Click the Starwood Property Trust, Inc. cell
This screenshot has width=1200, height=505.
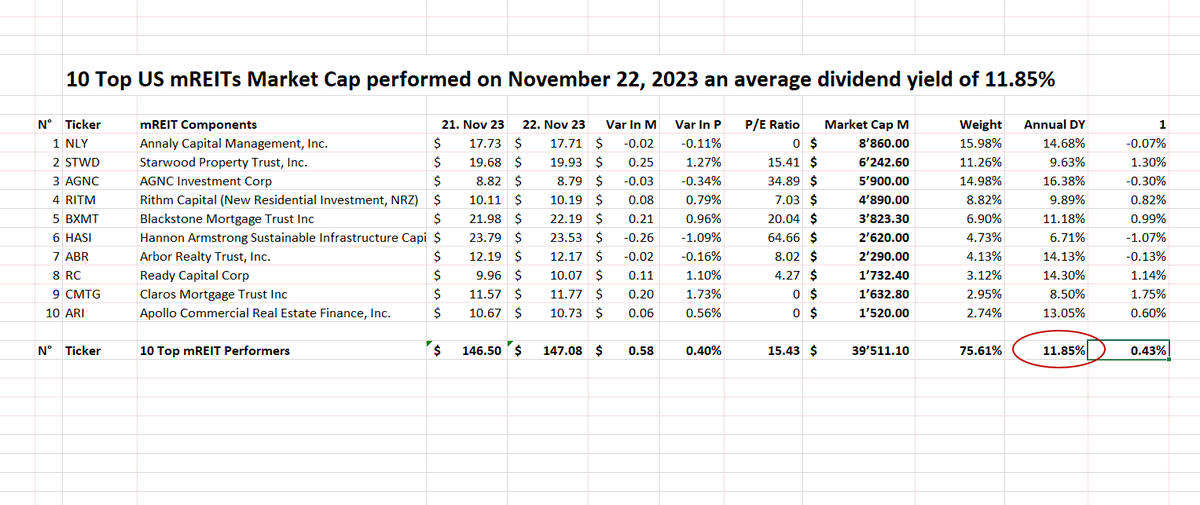coord(223,162)
